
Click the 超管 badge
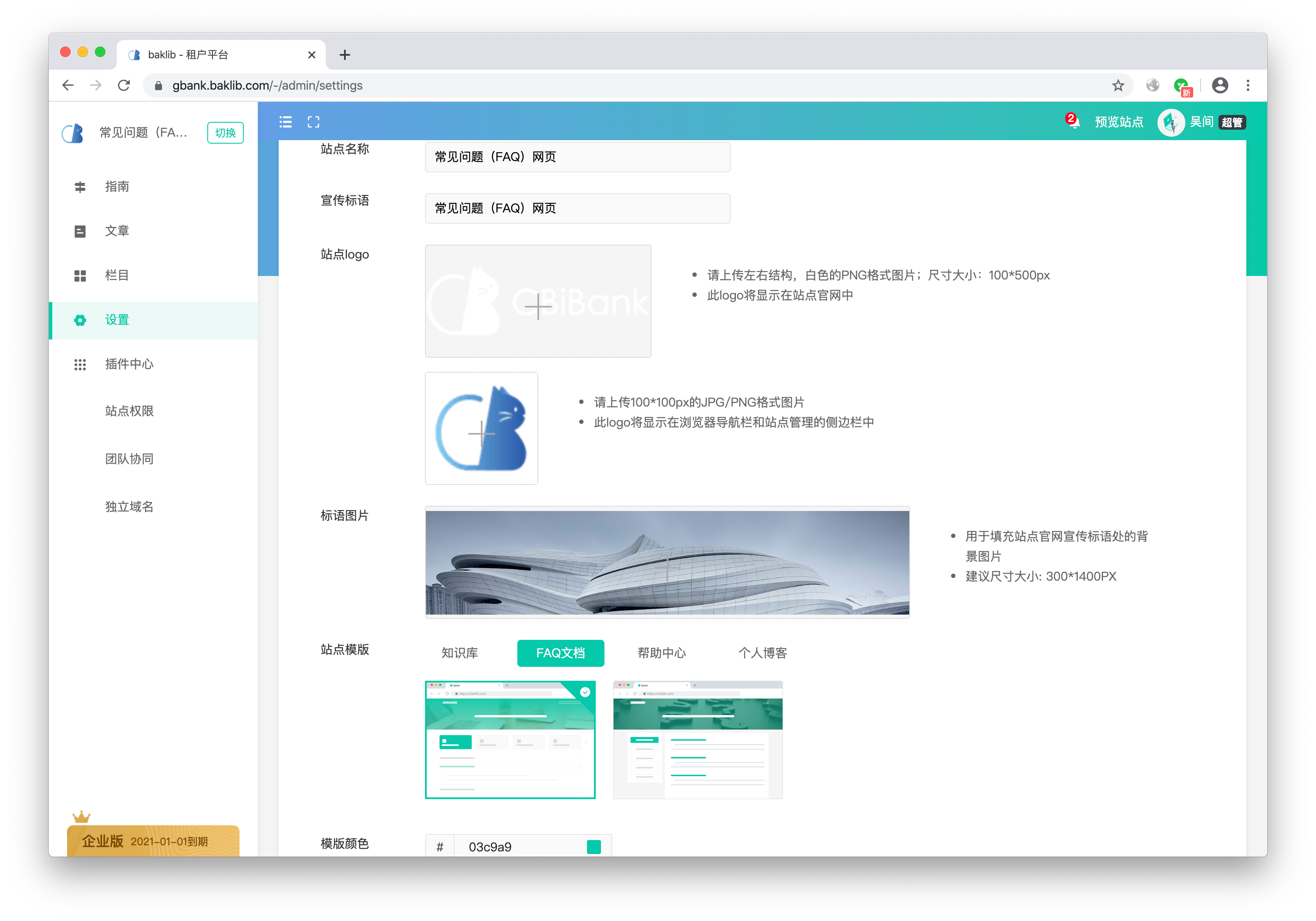[1232, 123]
